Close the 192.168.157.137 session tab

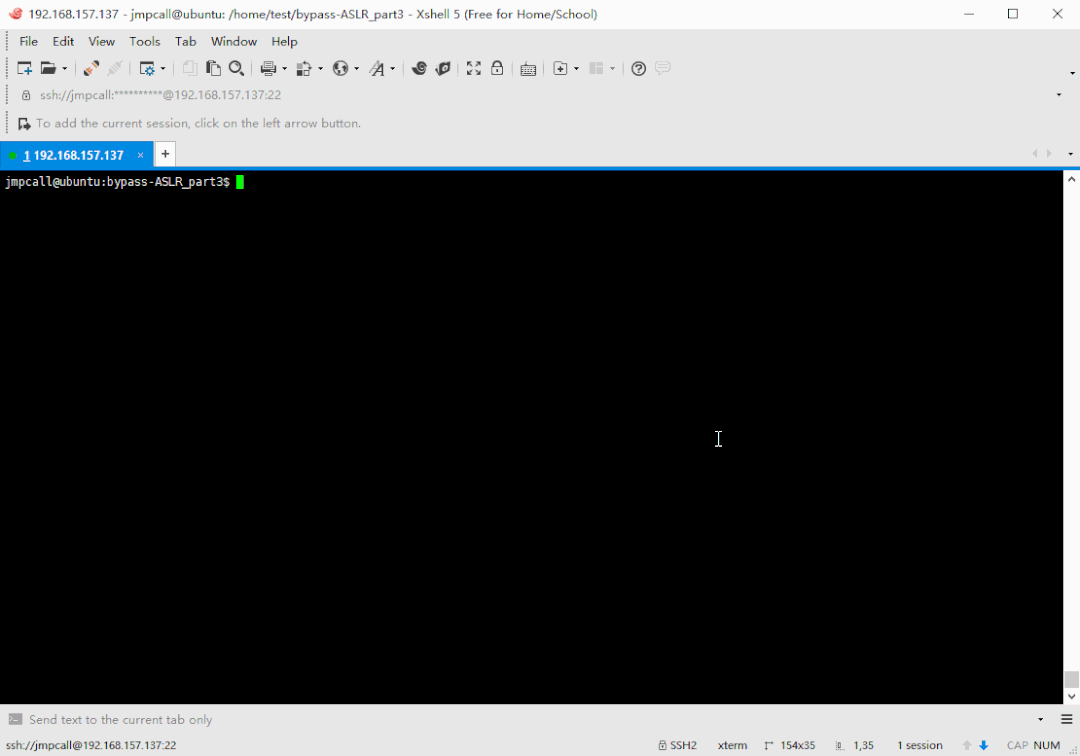[x=141, y=156]
